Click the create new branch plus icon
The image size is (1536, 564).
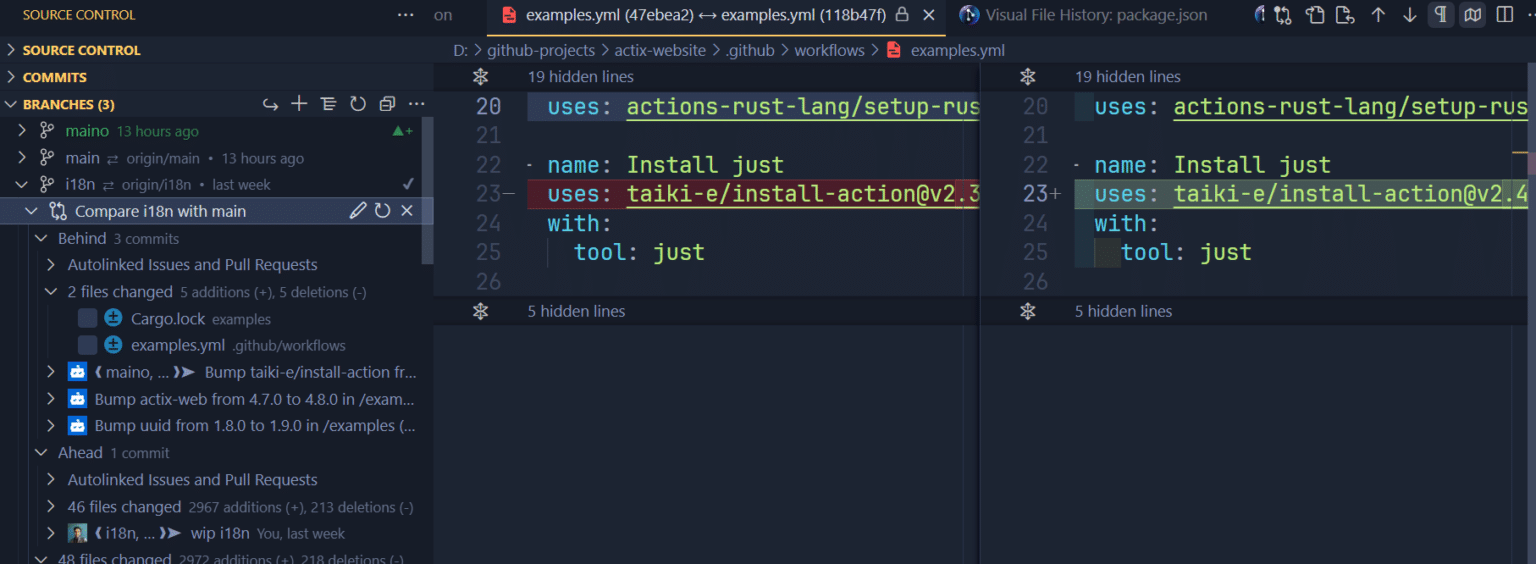[x=299, y=104]
